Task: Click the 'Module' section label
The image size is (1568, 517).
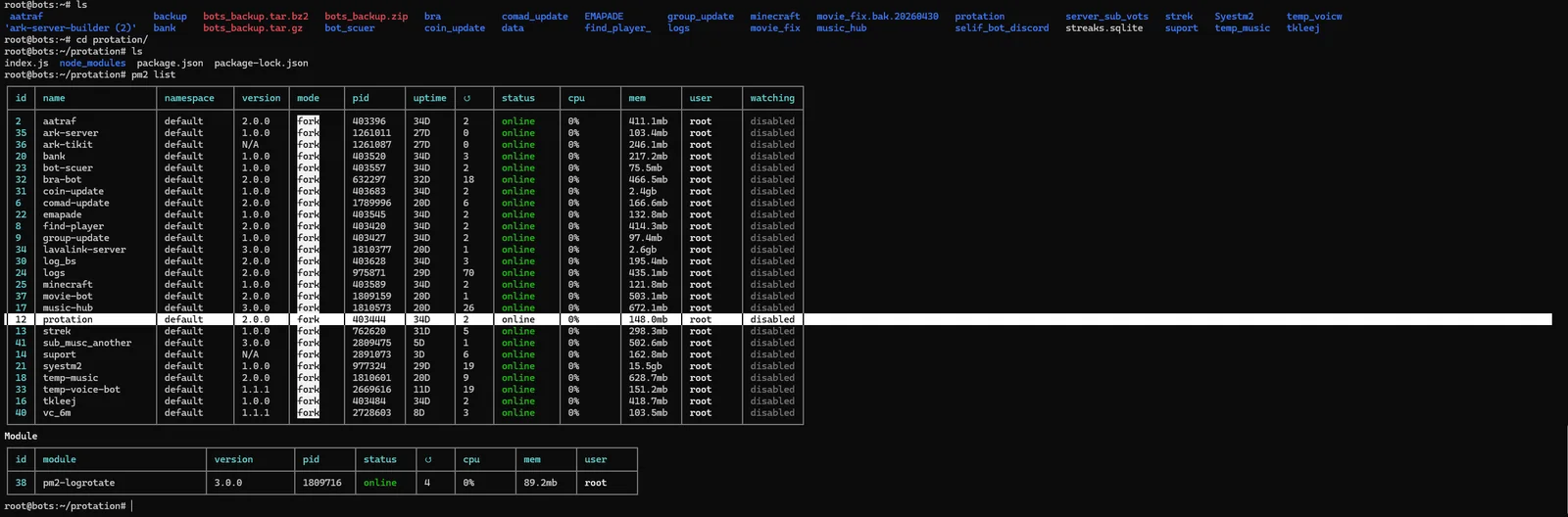Action: click(21, 437)
